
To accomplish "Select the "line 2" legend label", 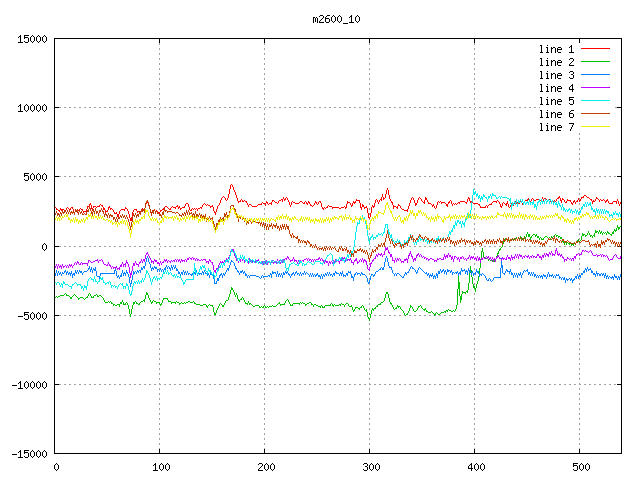I will (557, 62).
